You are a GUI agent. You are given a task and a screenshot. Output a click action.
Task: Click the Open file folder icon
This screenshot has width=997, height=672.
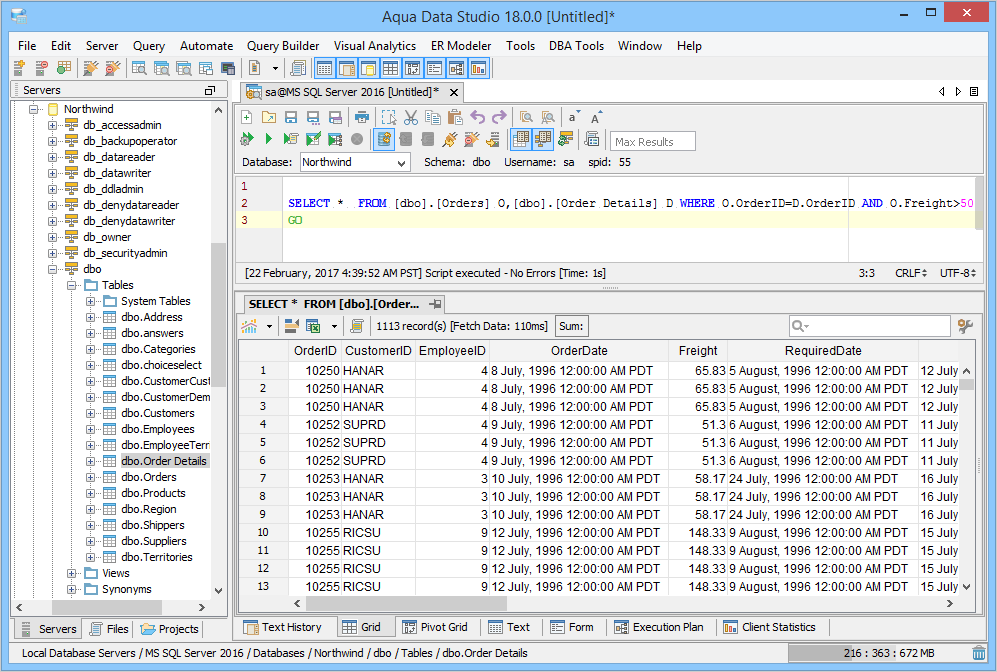click(x=268, y=117)
